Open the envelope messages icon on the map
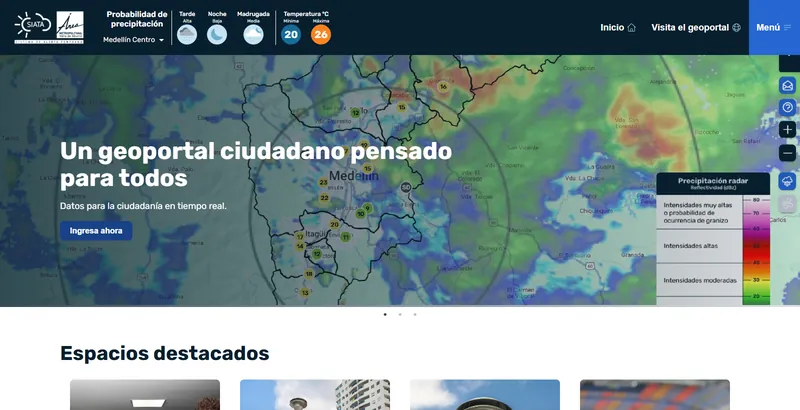The image size is (800, 410). 788,85
